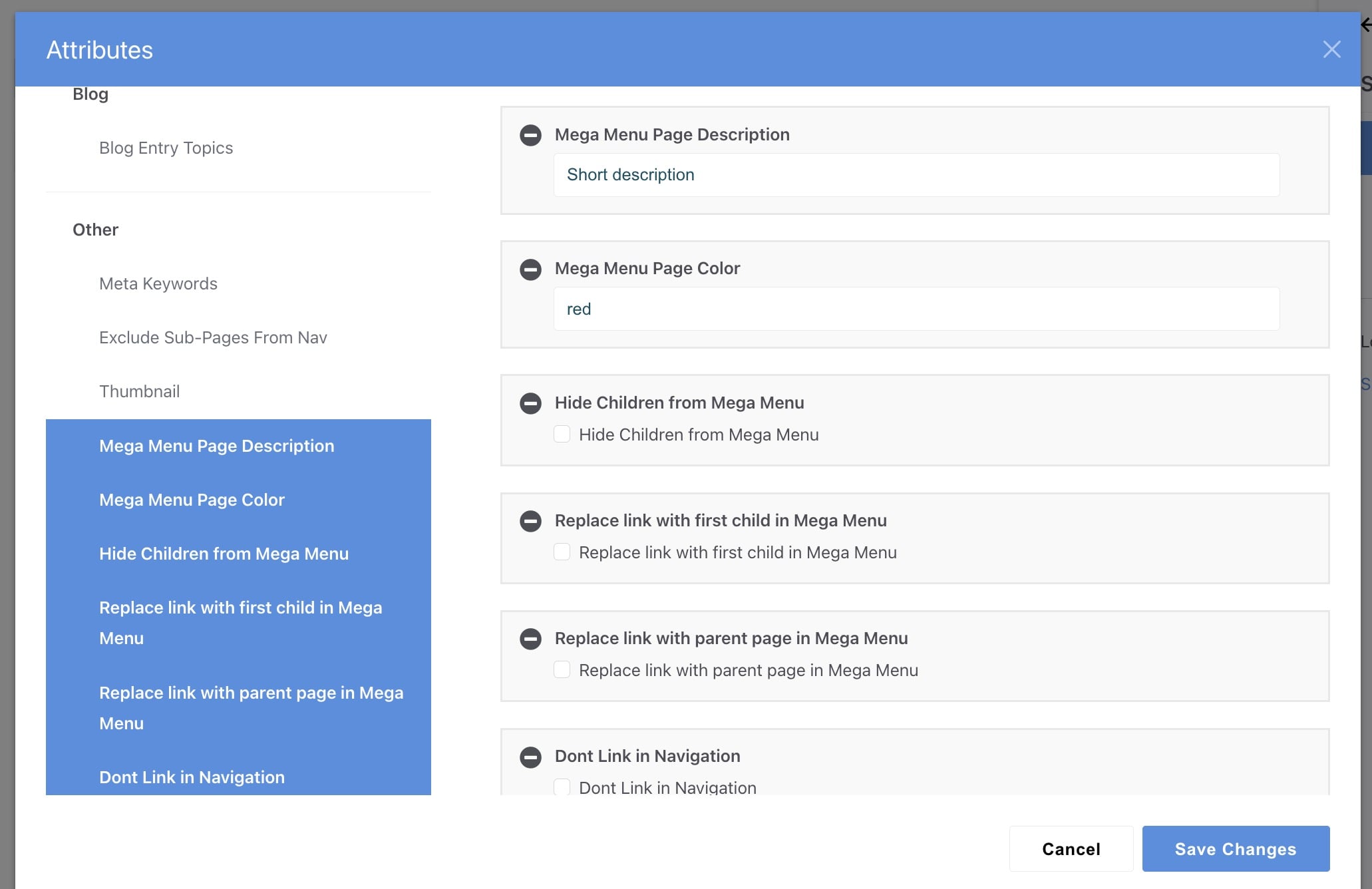1372x889 pixels.
Task: Click the Cancel button
Action: [x=1071, y=848]
